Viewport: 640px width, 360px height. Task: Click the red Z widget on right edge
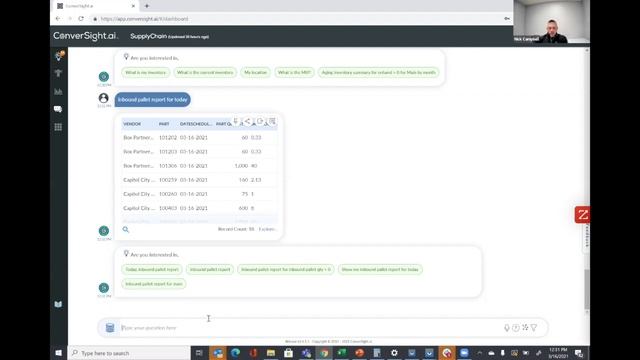[x=582, y=215]
